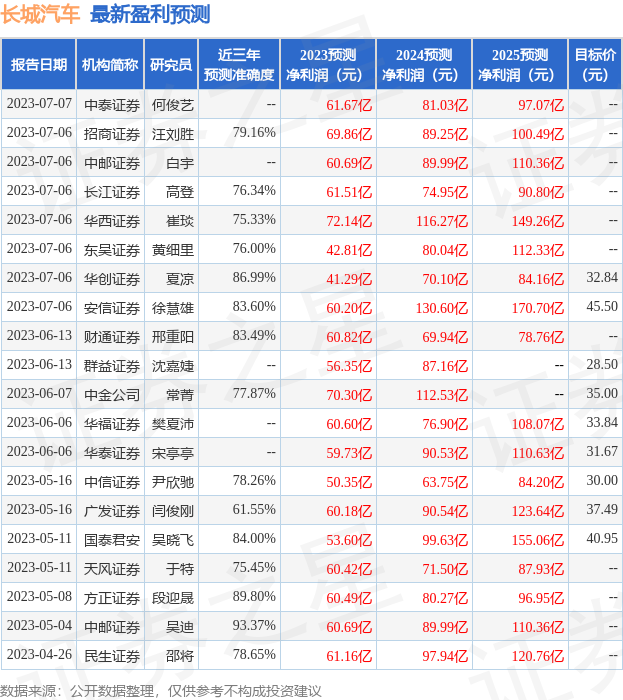623x700 pixels.
Task: Click analyst name 汪刘胜
Action: [x=173, y=134]
